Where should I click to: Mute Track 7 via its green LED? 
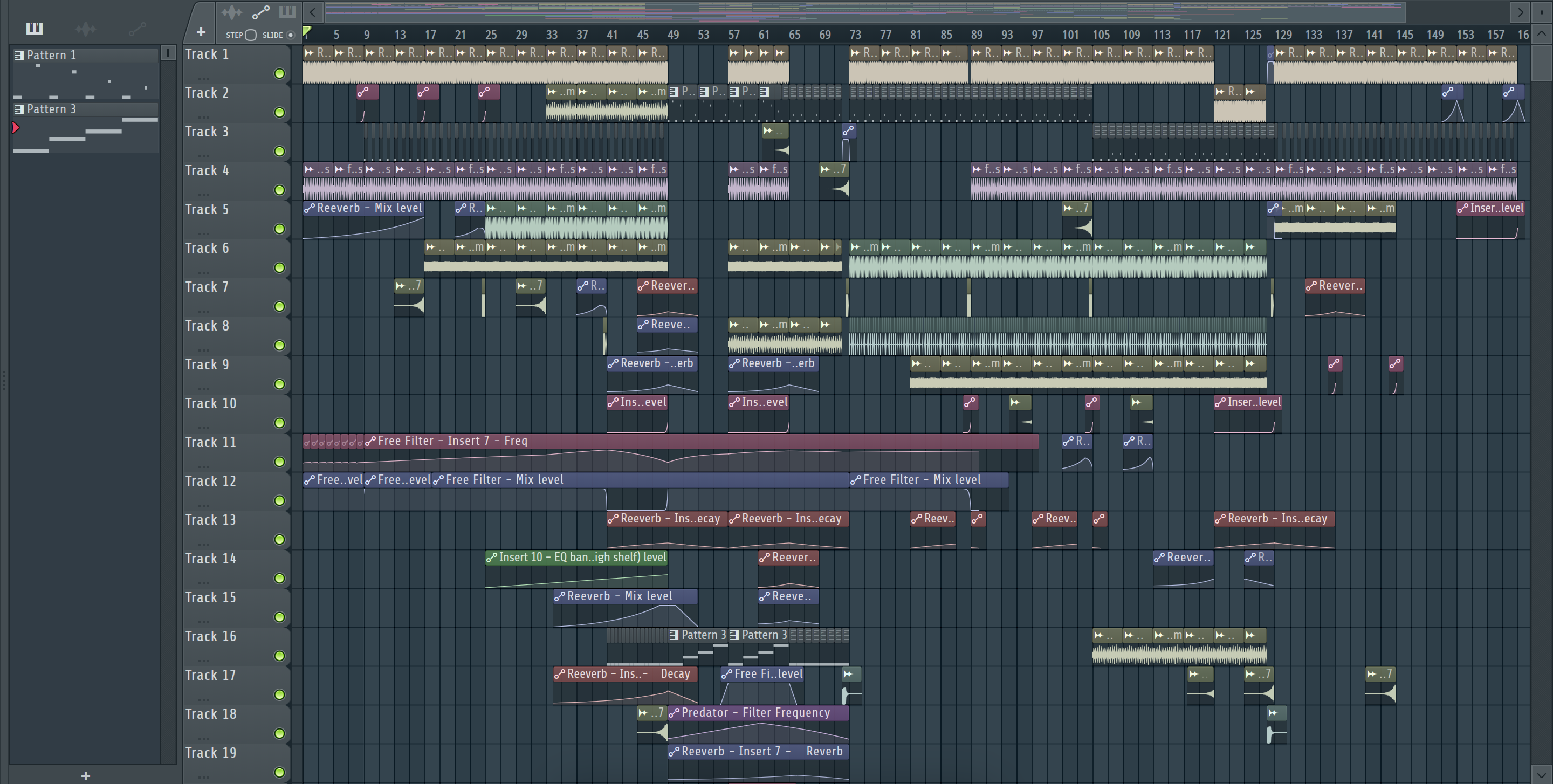click(280, 307)
